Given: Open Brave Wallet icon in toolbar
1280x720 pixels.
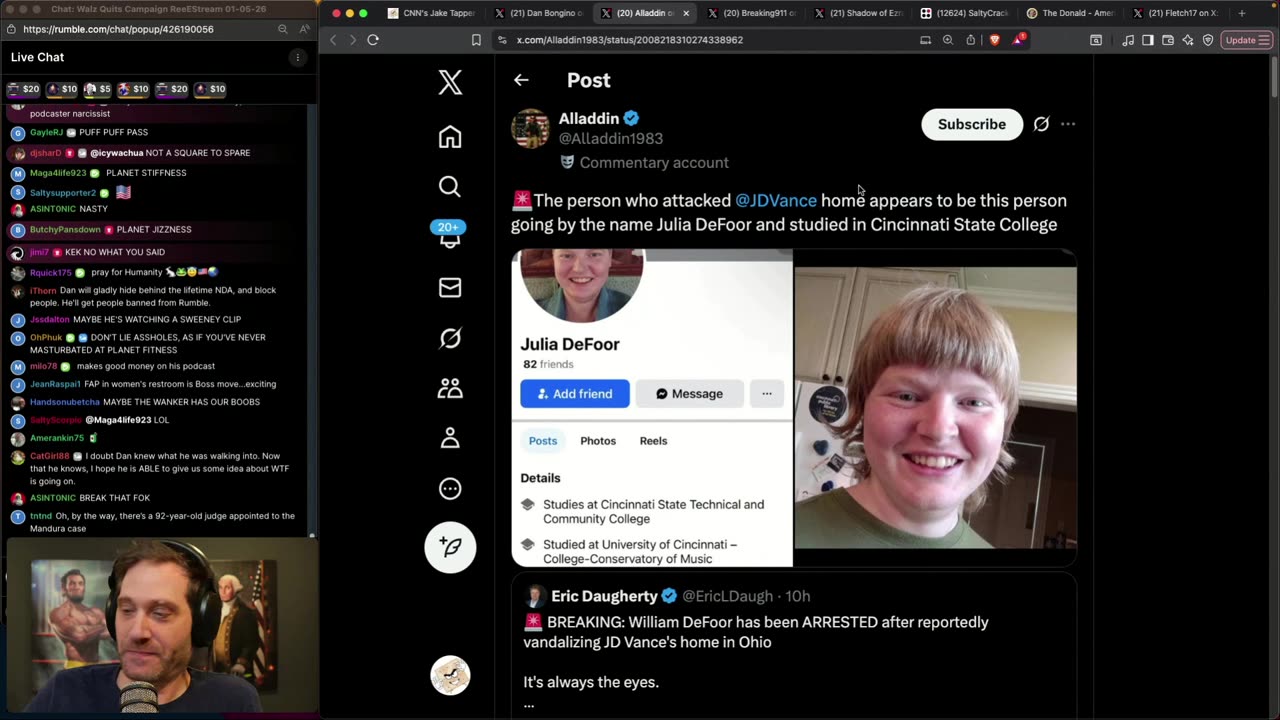Looking at the screenshot, I should [x=1168, y=40].
